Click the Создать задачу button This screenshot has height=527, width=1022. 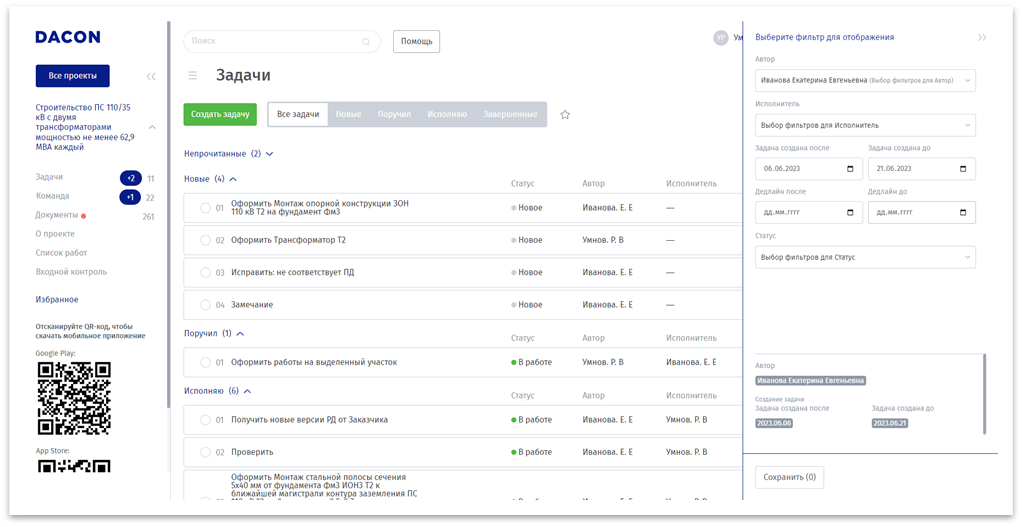tap(220, 114)
